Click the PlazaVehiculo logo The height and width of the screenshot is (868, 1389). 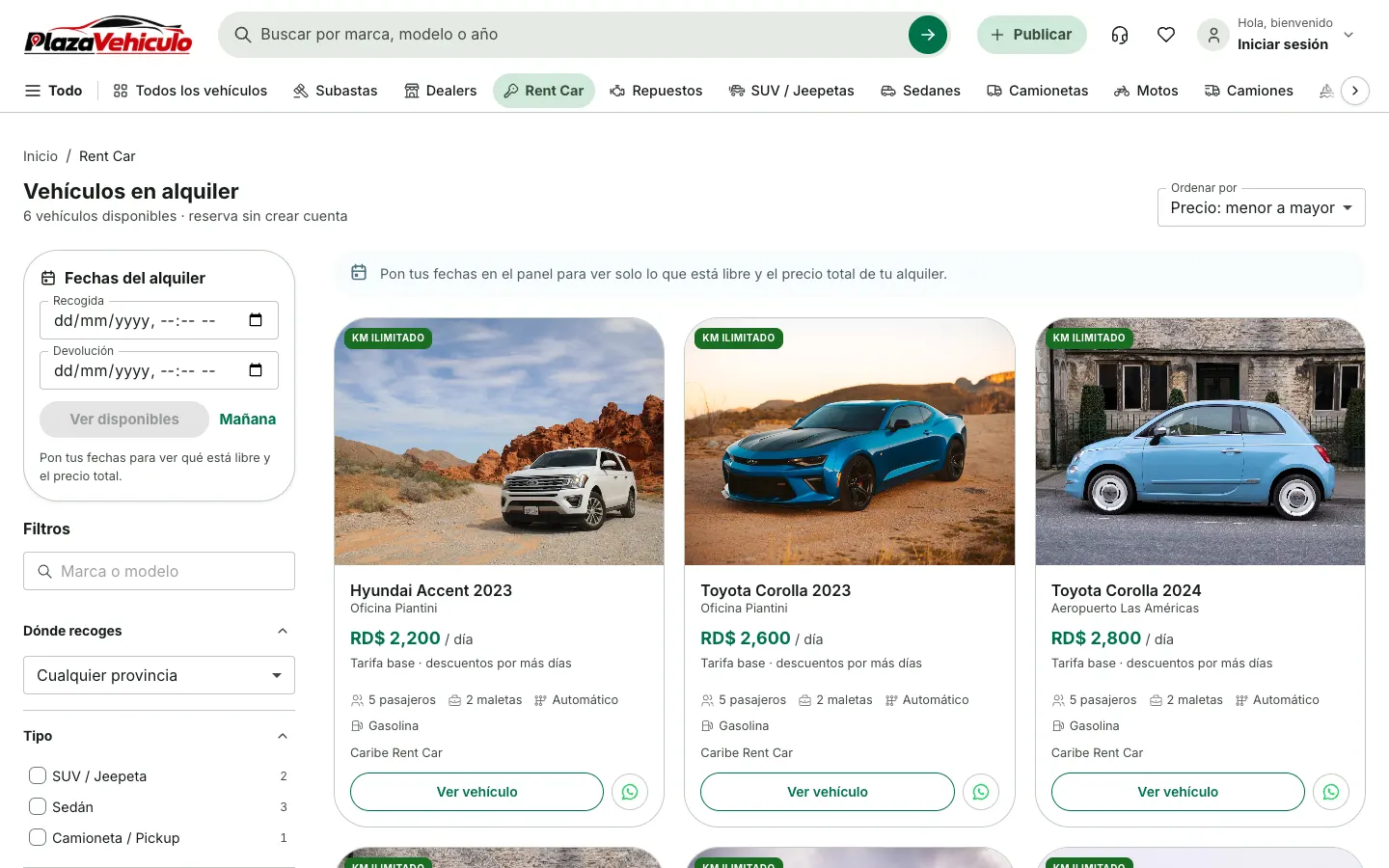pos(108,35)
